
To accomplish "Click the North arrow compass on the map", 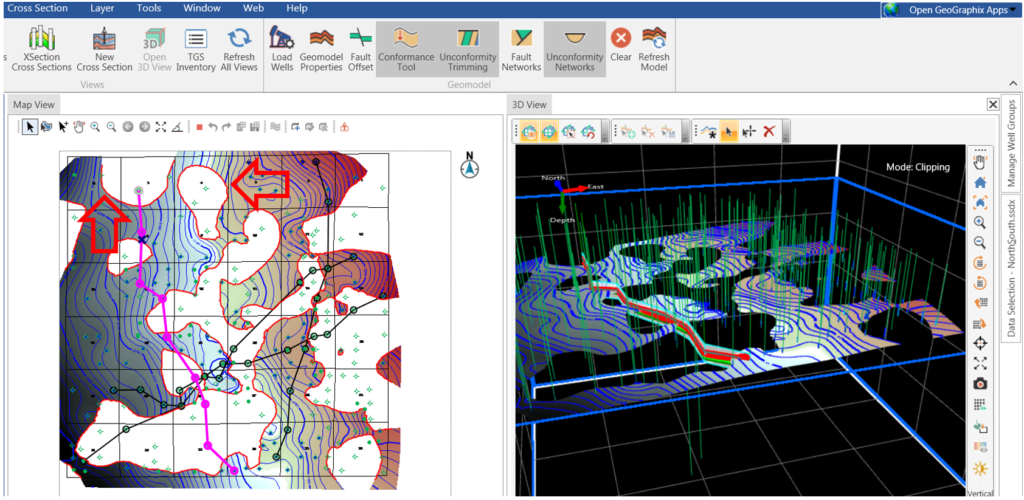I will (x=470, y=166).
